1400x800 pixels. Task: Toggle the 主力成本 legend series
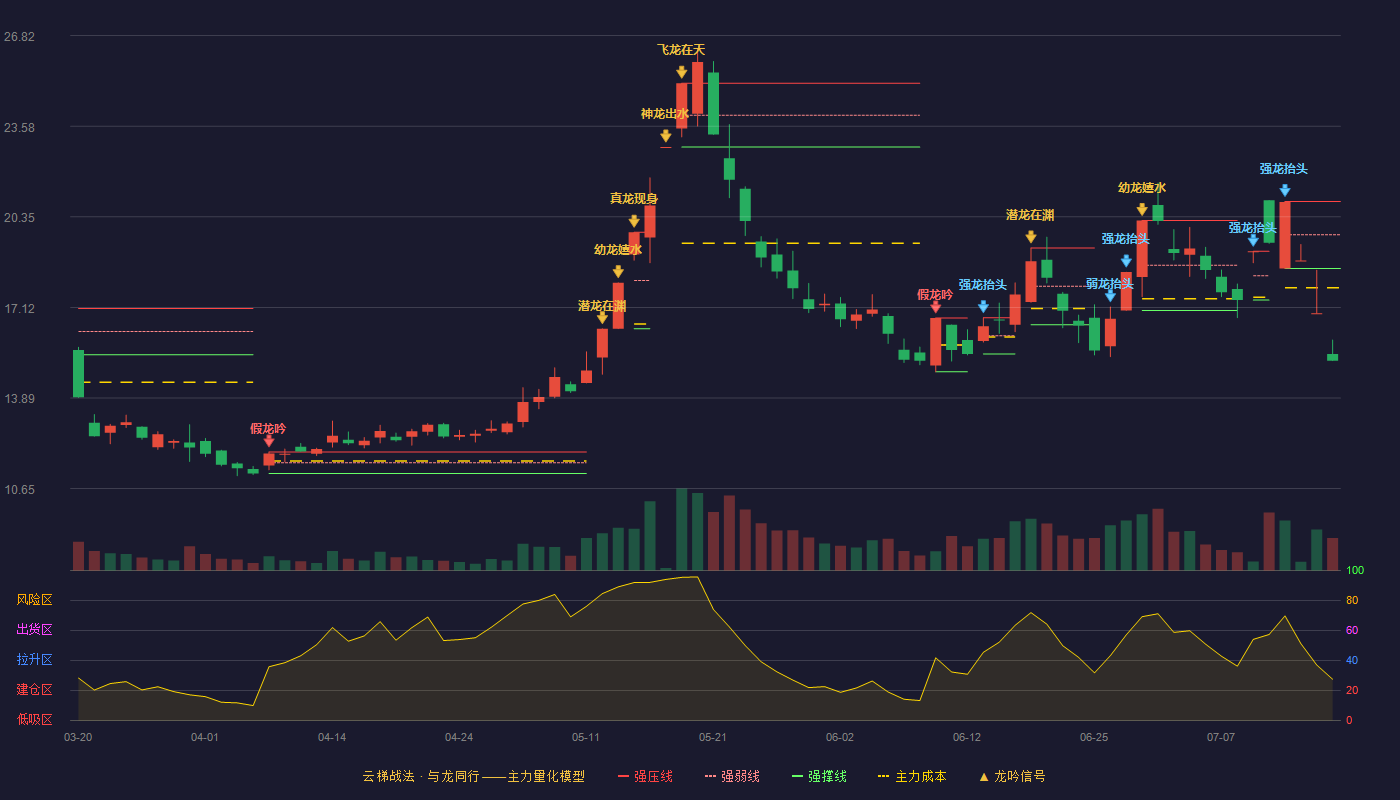click(911, 776)
